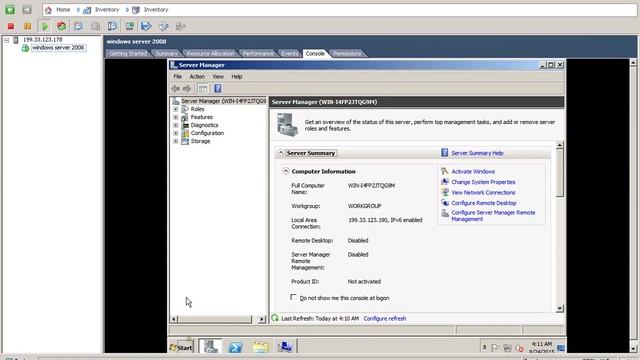Expand the Storage tree node

(176, 141)
